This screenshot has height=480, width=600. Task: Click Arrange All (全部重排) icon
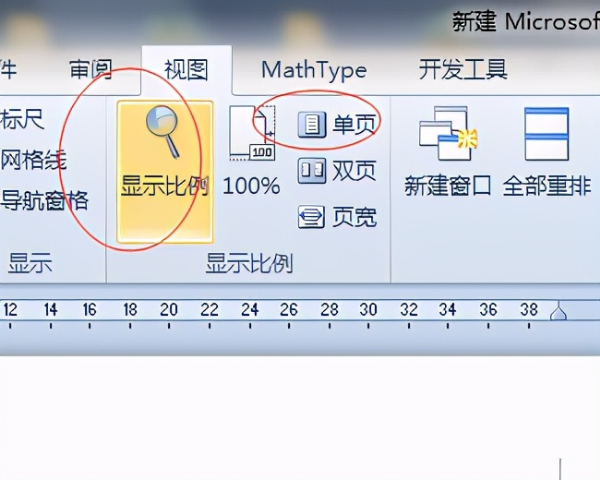pos(546,134)
